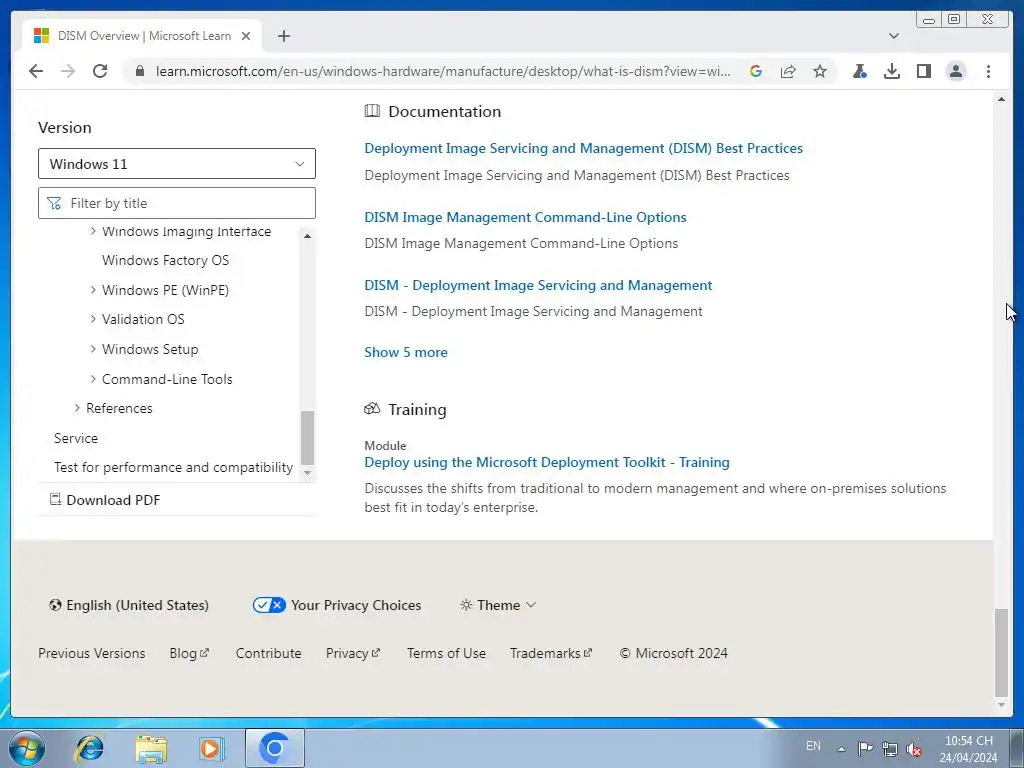Click Show 5 more link
The height and width of the screenshot is (768, 1024).
[x=406, y=352]
